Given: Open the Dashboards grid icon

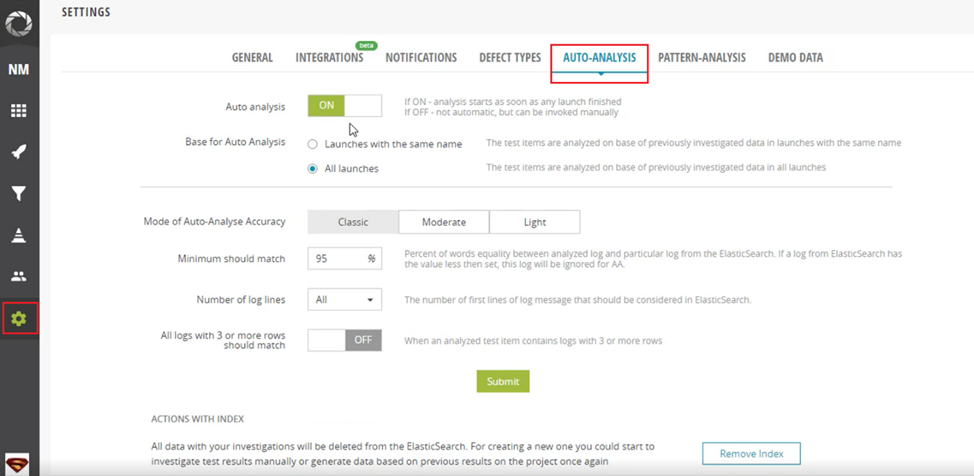Looking at the screenshot, I should pyautogui.click(x=19, y=111).
